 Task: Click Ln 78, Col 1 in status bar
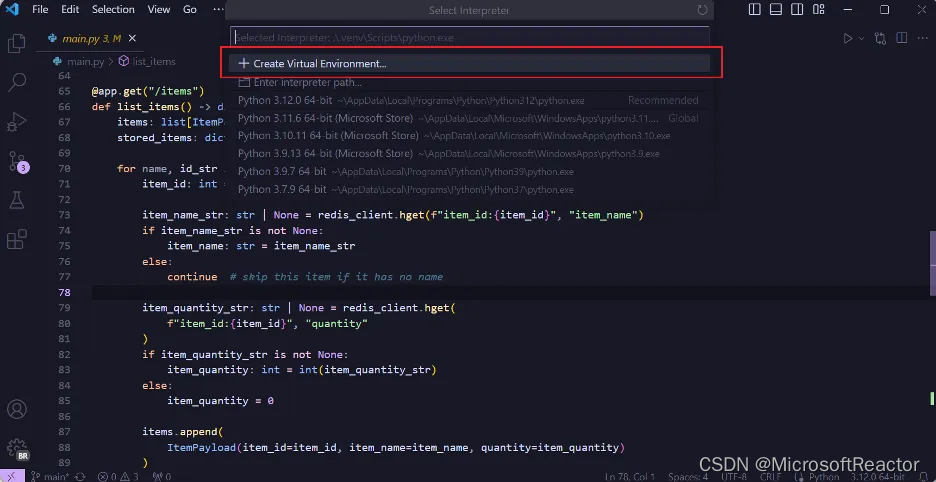pos(629,477)
